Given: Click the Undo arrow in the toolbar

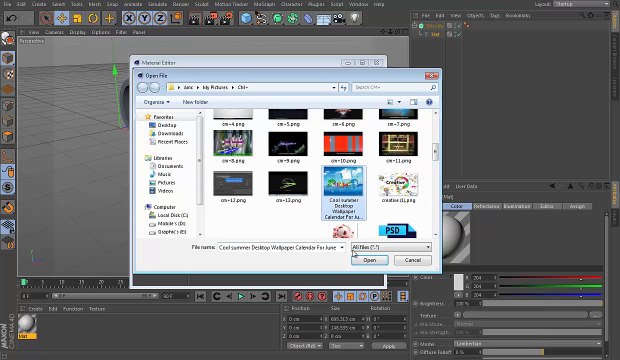Looking at the screenshot, I should (x=11, y=18).
